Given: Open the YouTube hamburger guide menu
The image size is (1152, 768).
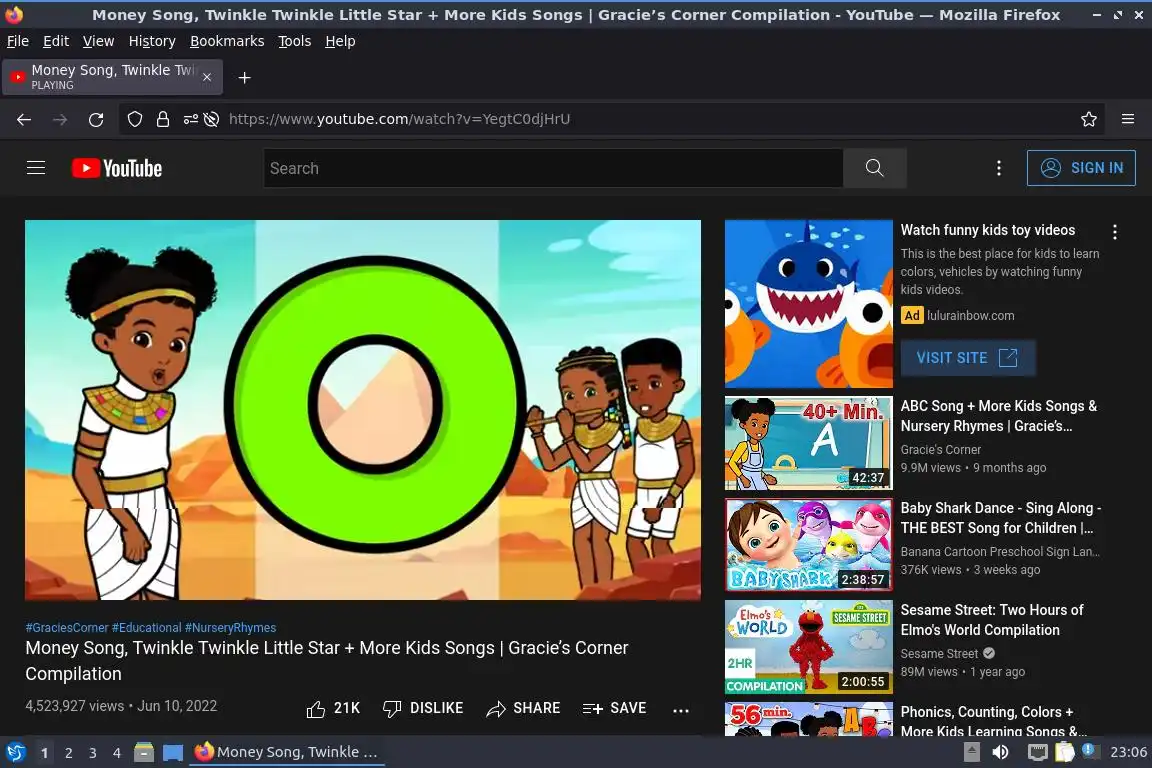Looking at the screenshot, I should pos(36,168).
